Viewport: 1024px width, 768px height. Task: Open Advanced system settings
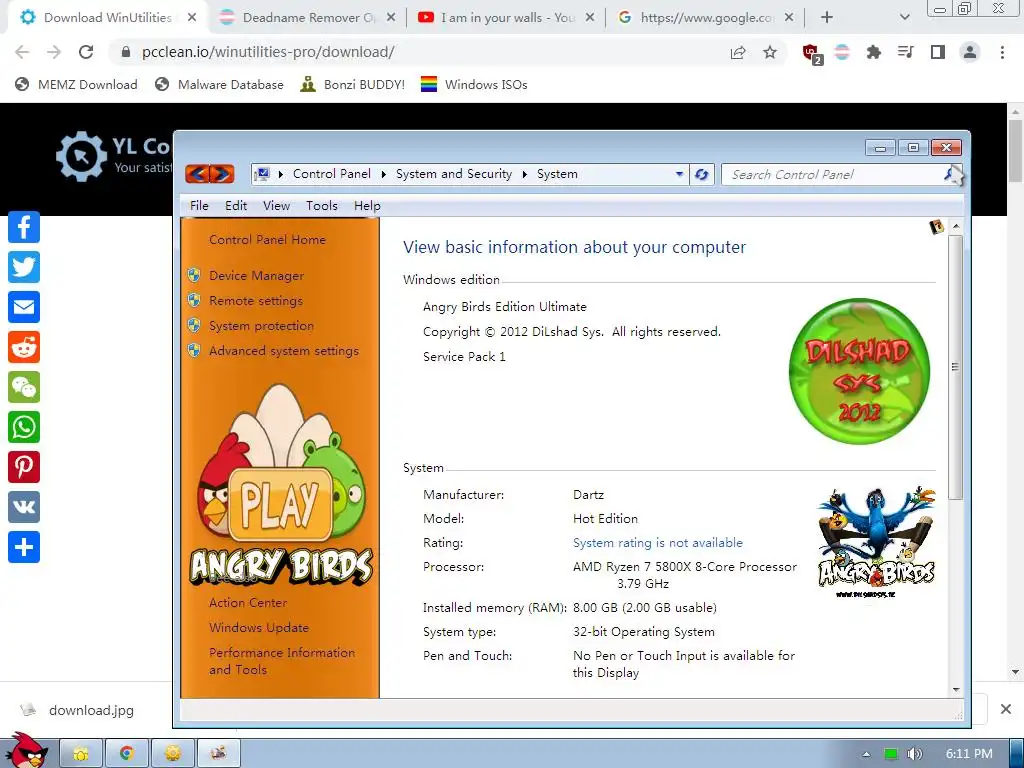(283, 351)
